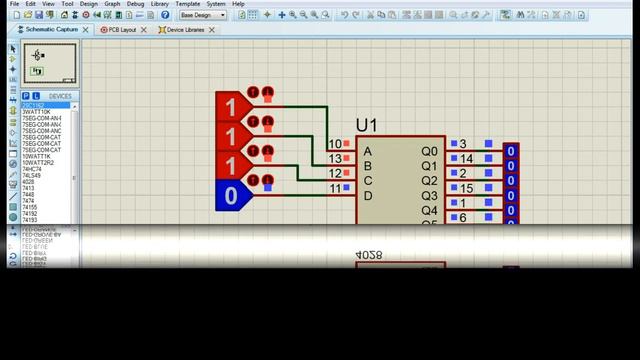Image resolution: width=640 pixels, height=360 pixels.
Task: Close the Device Libraries tab
Action: (212, 30)
